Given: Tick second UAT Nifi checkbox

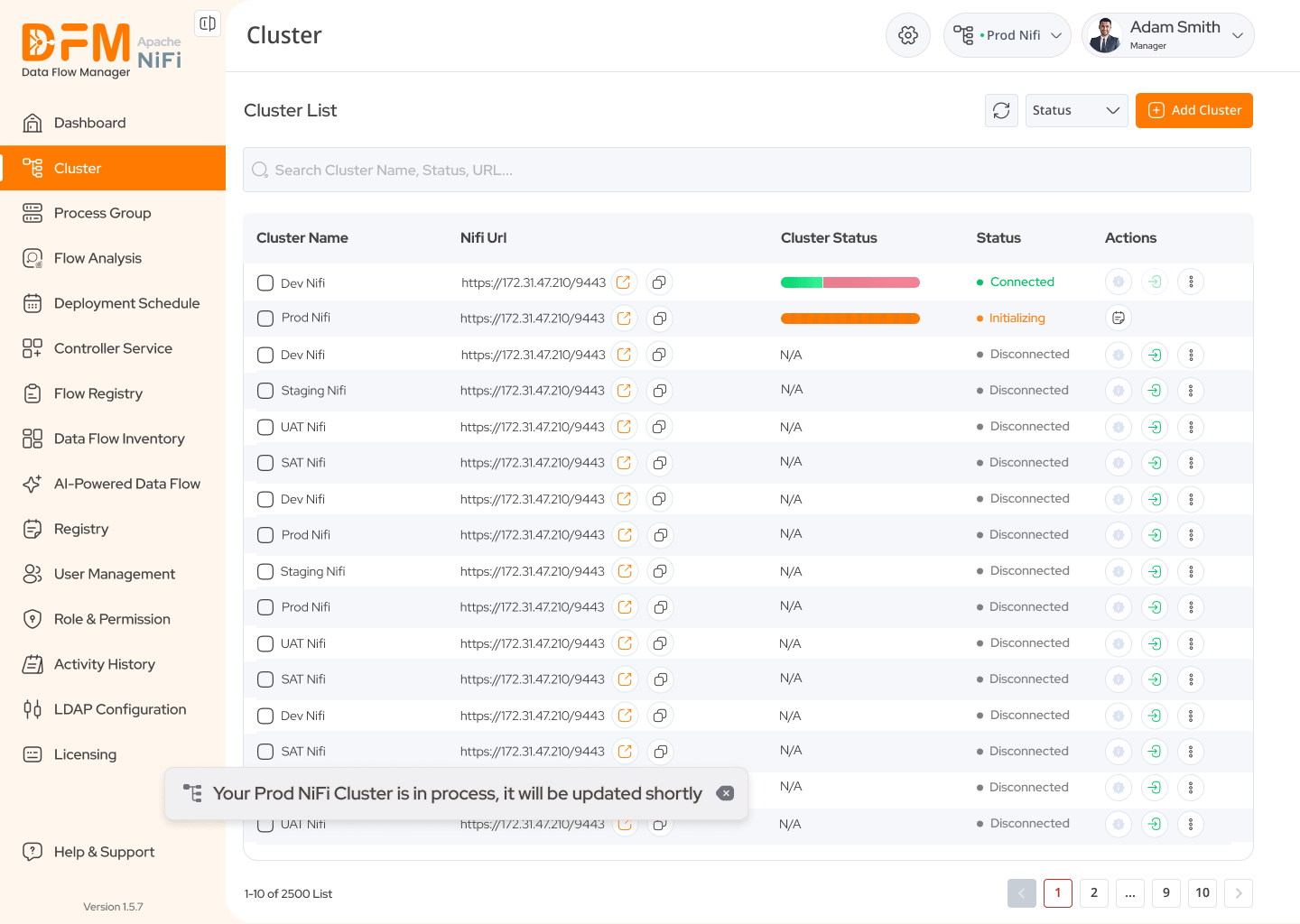Looking at the screenshot, I should [265, 643].
